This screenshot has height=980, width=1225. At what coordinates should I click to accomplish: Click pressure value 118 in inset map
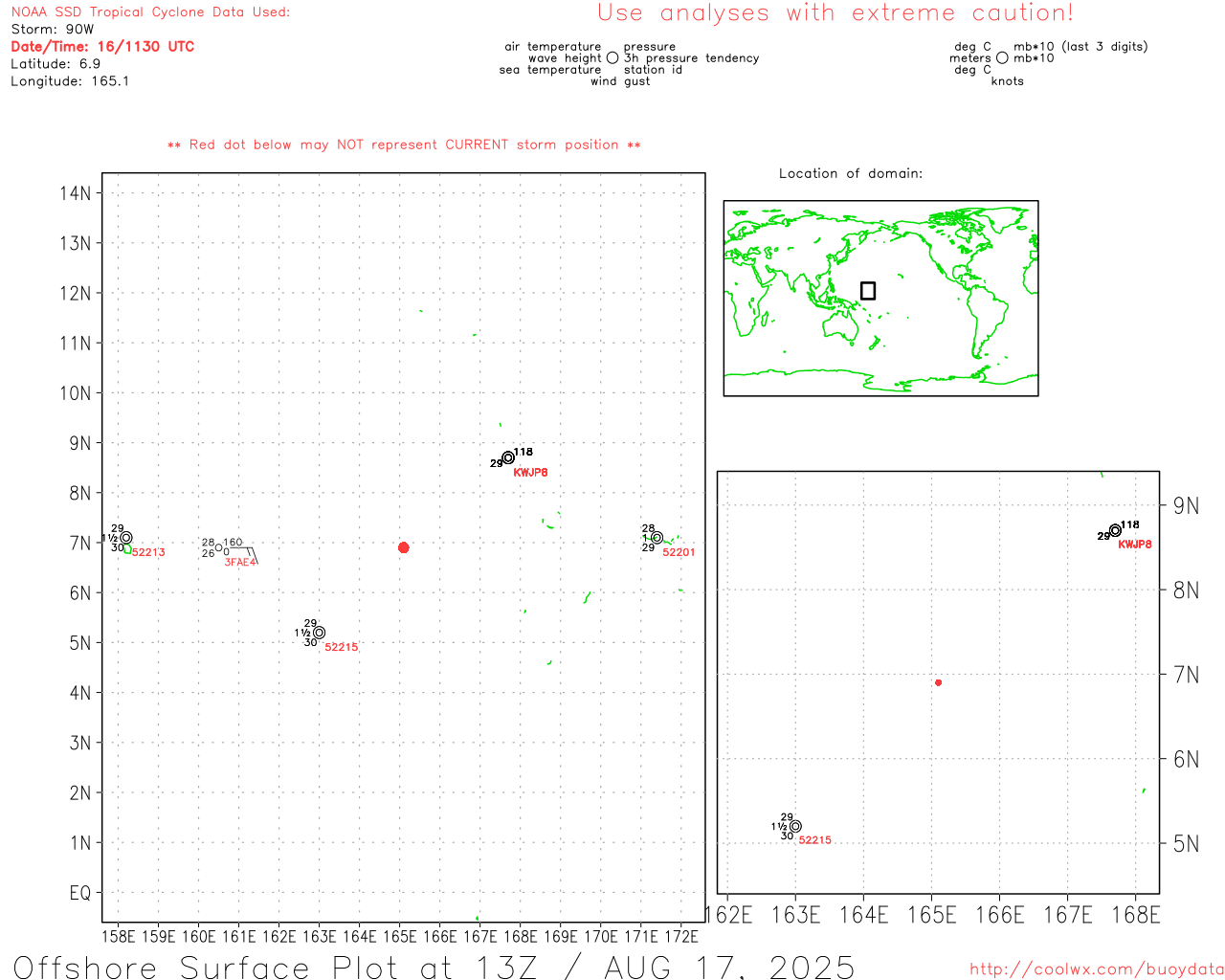1130,524
